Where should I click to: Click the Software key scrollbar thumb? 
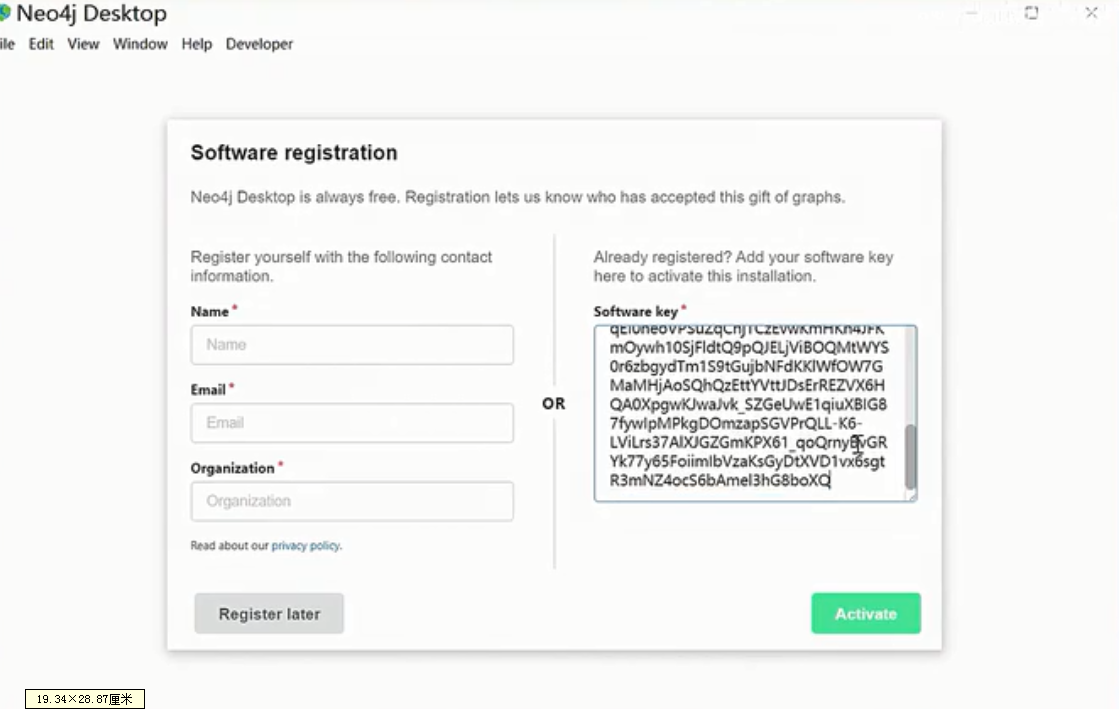pyautogui.click(x=910, y=456)
